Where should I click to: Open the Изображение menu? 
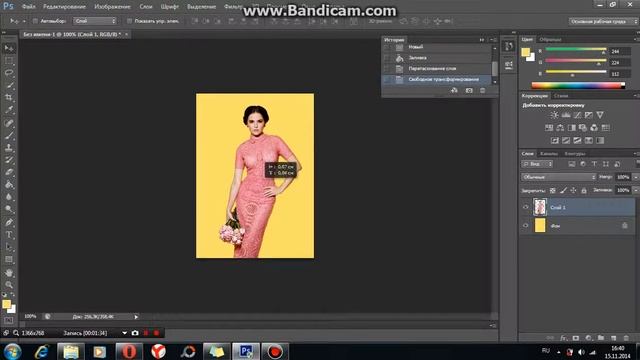[112, 7]
